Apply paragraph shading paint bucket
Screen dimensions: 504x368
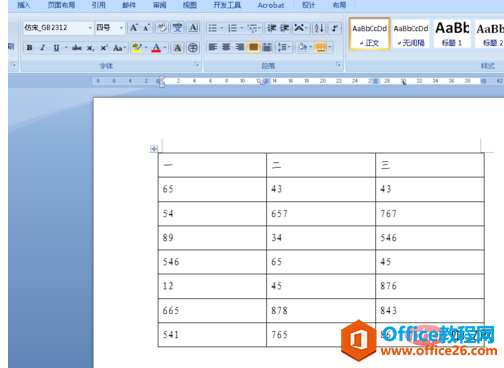tap(302, 47)
